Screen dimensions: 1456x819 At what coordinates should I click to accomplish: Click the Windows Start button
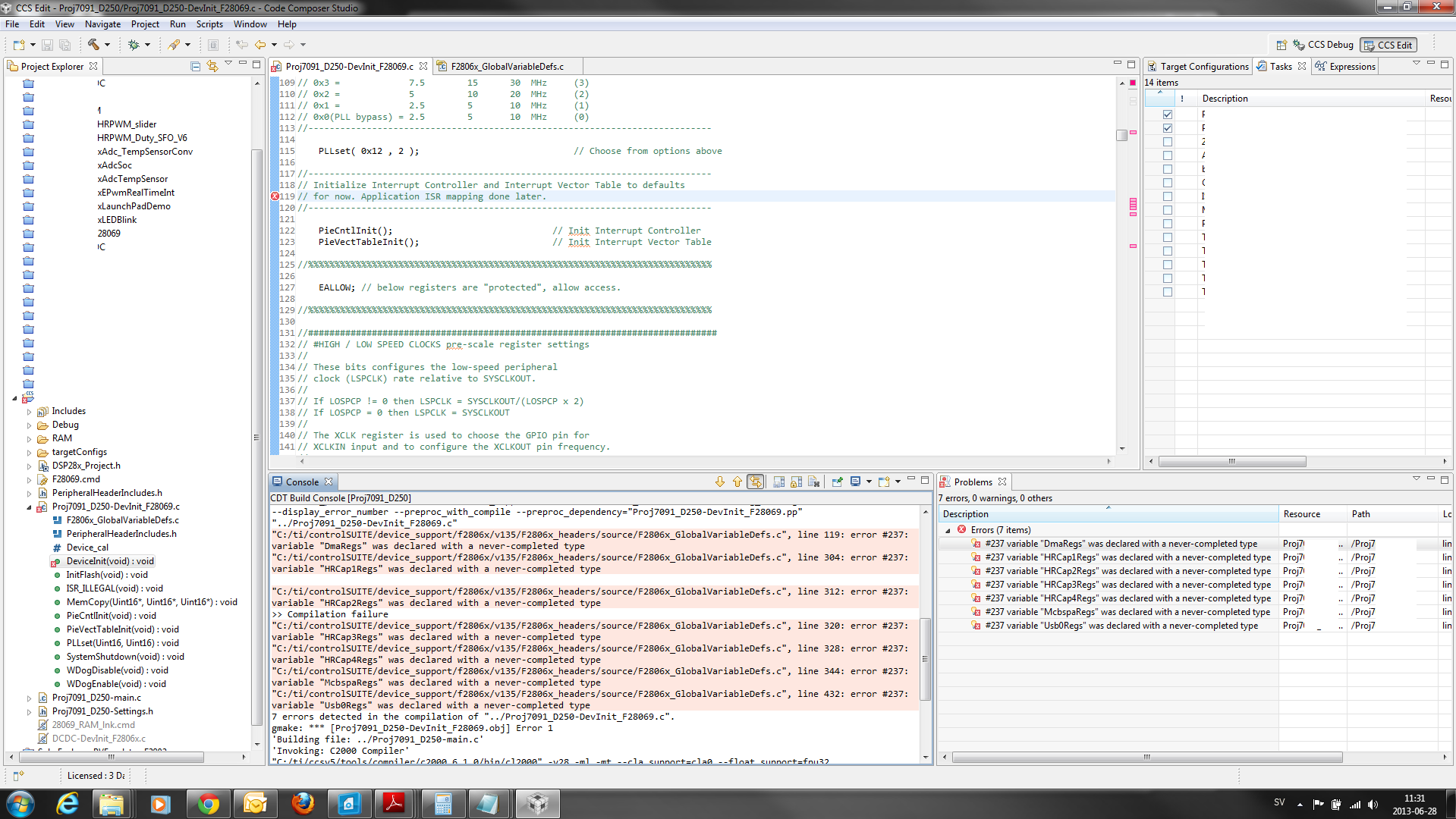(x=20, y=804)
